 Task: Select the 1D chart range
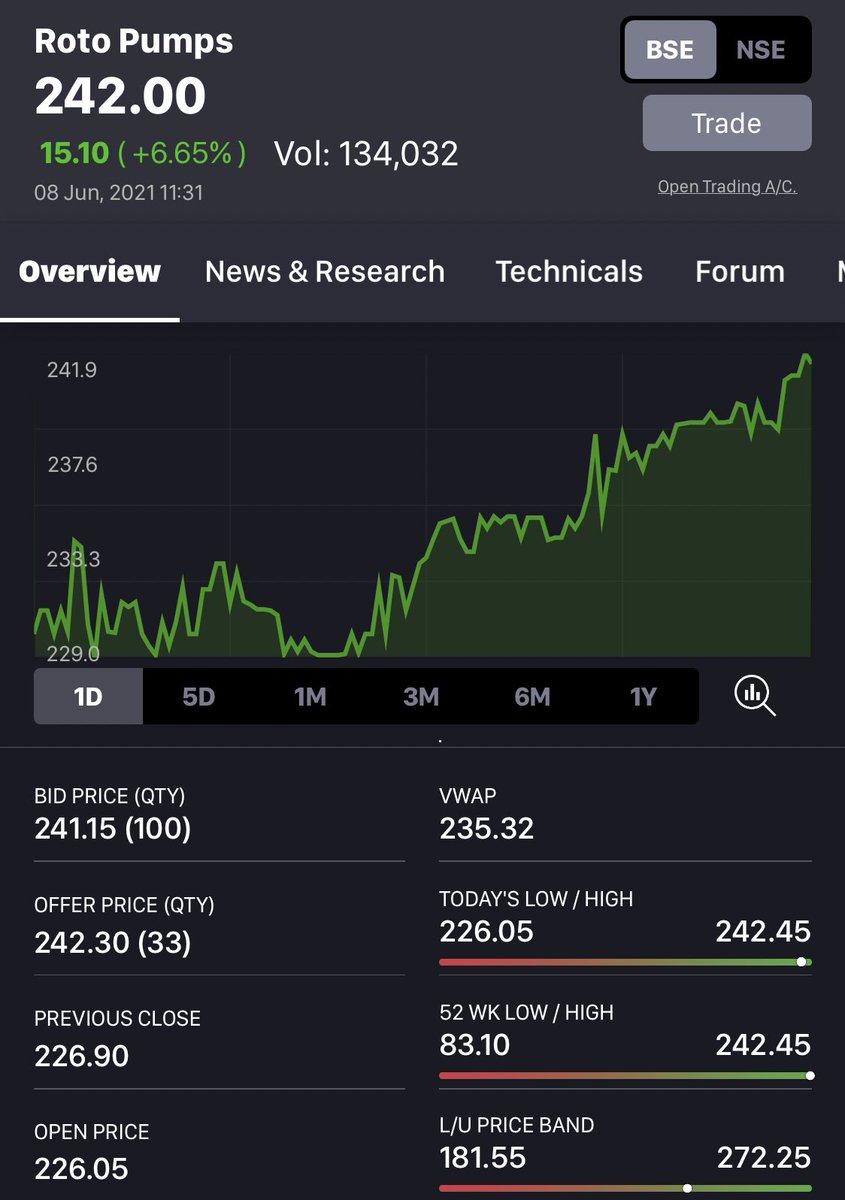tap(89, 696)
